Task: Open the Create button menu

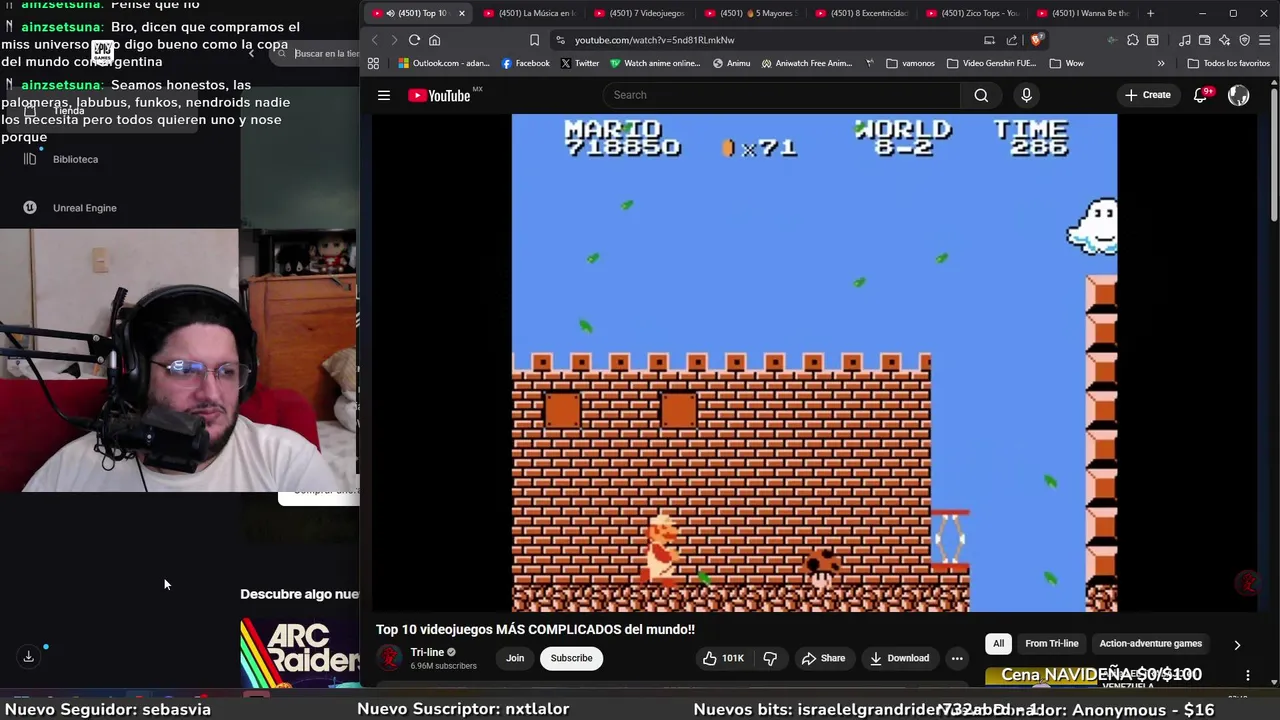Action: [x=1147, y=95]
